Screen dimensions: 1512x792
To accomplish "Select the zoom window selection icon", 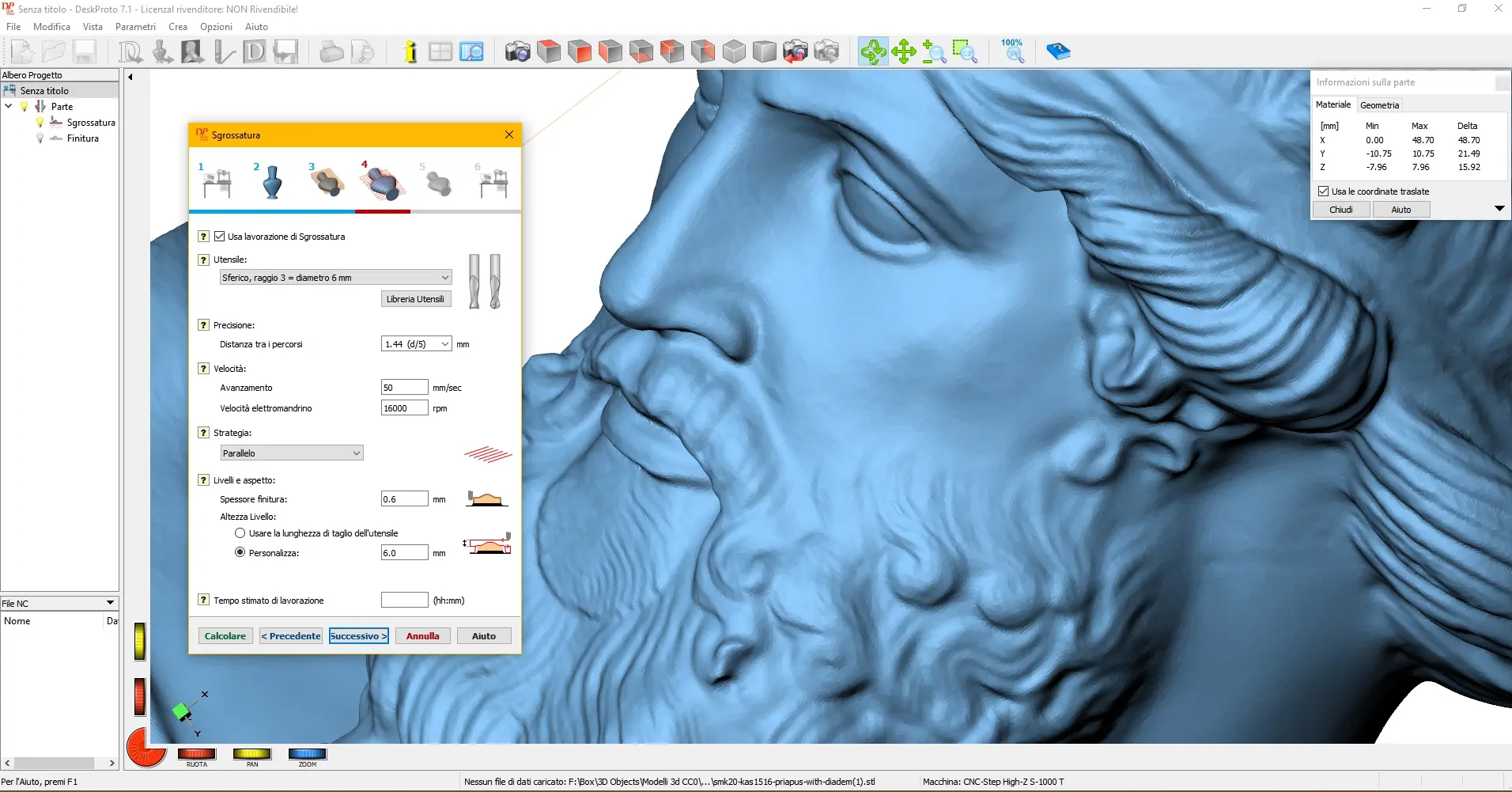I will [965, 52].
